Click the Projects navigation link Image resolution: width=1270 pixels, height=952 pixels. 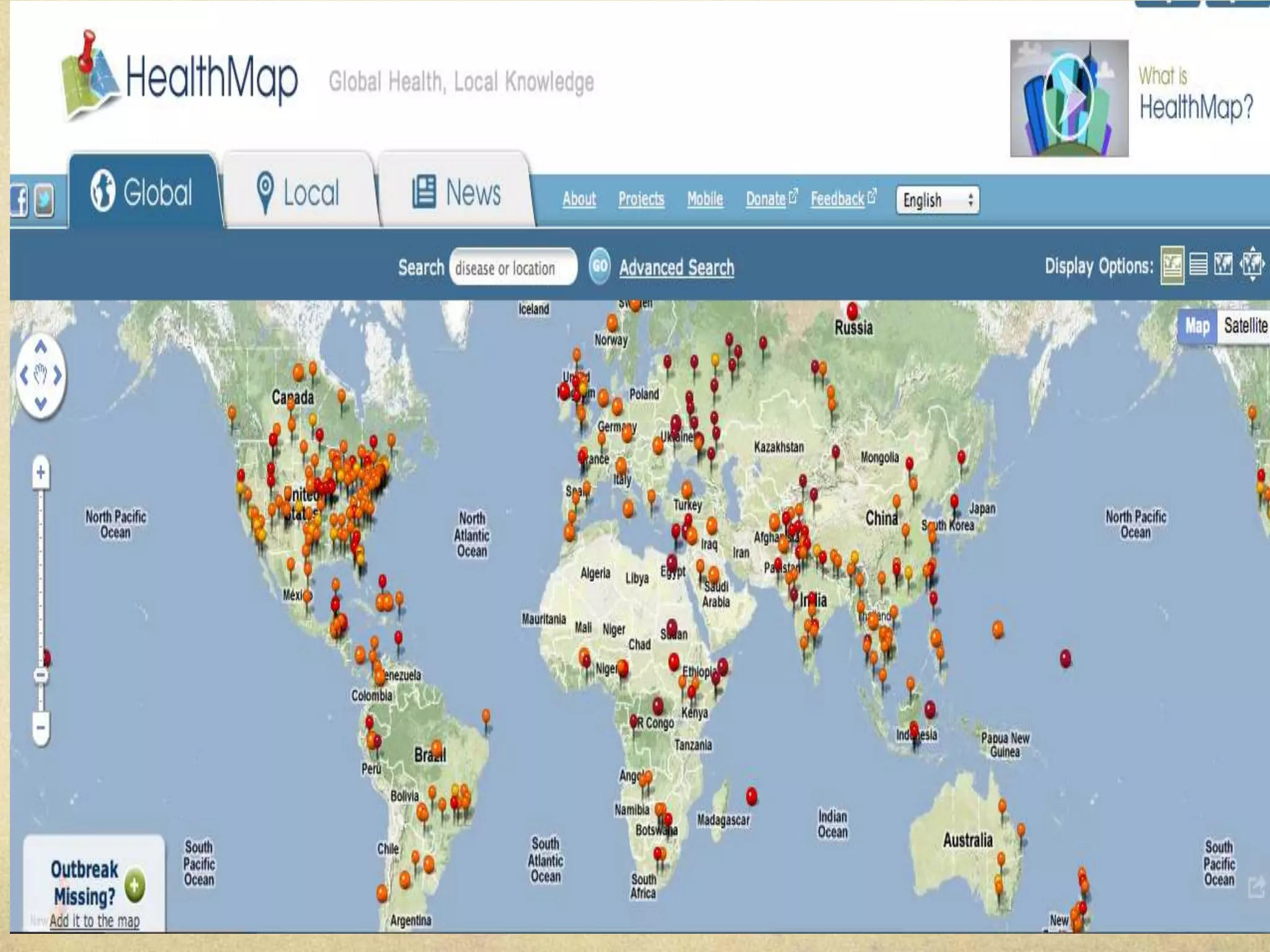click(641, 199)
